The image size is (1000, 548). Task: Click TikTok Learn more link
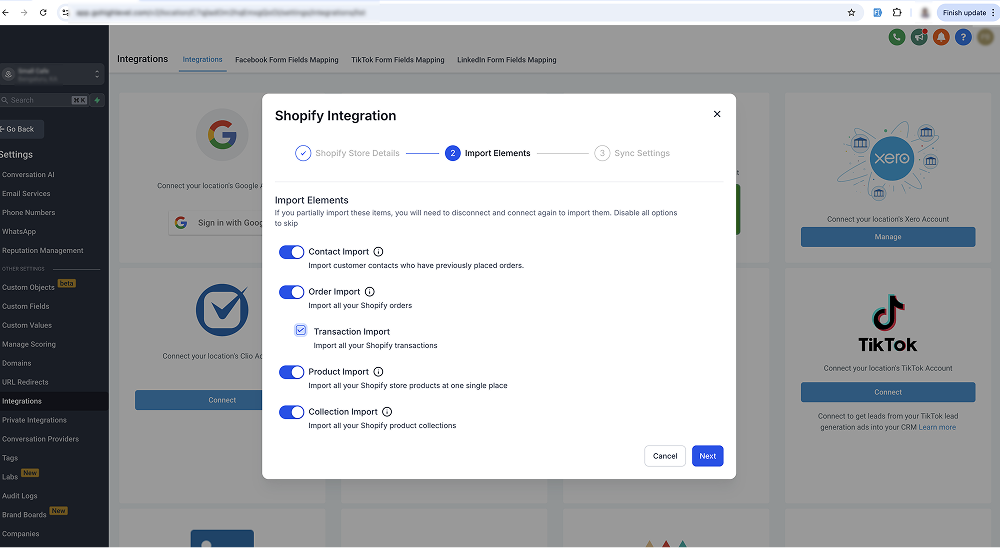937,427
